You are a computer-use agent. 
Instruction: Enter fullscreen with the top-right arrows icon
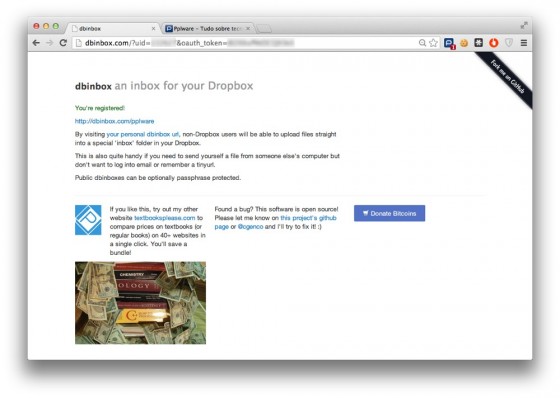point(524,25)
